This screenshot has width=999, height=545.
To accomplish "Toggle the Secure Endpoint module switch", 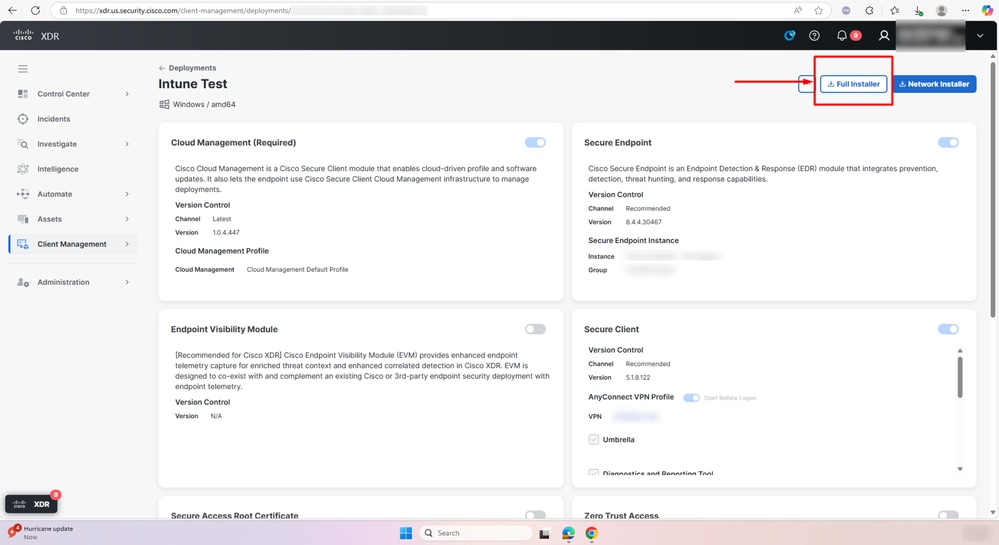I will click(x=948, y=142).
